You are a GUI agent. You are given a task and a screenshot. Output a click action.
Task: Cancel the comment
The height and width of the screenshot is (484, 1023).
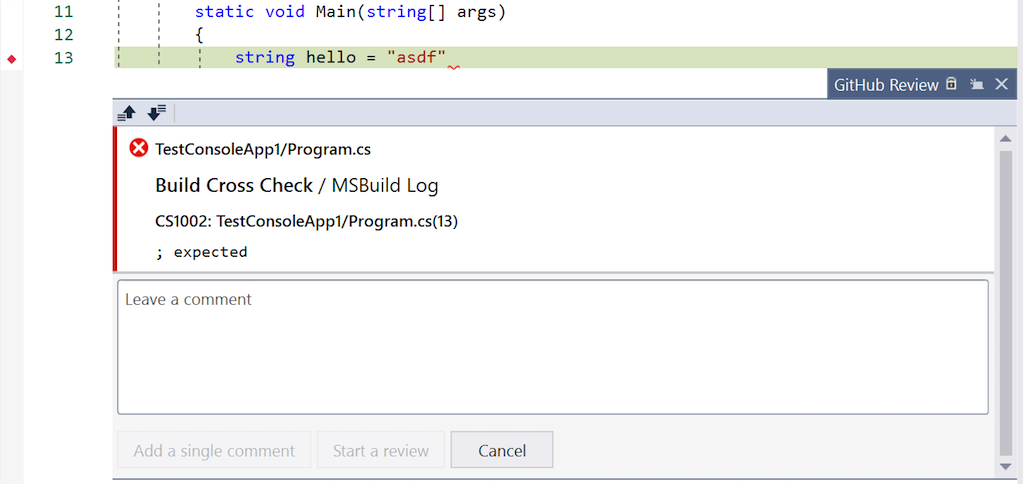click(x=501, y=450)
